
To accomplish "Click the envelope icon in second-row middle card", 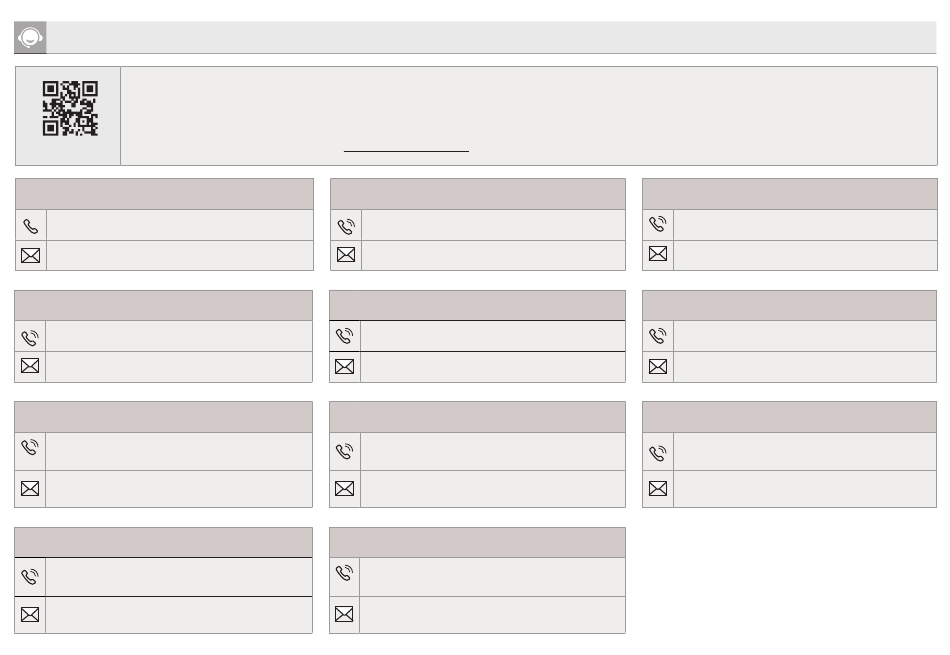I will [345, 367].
